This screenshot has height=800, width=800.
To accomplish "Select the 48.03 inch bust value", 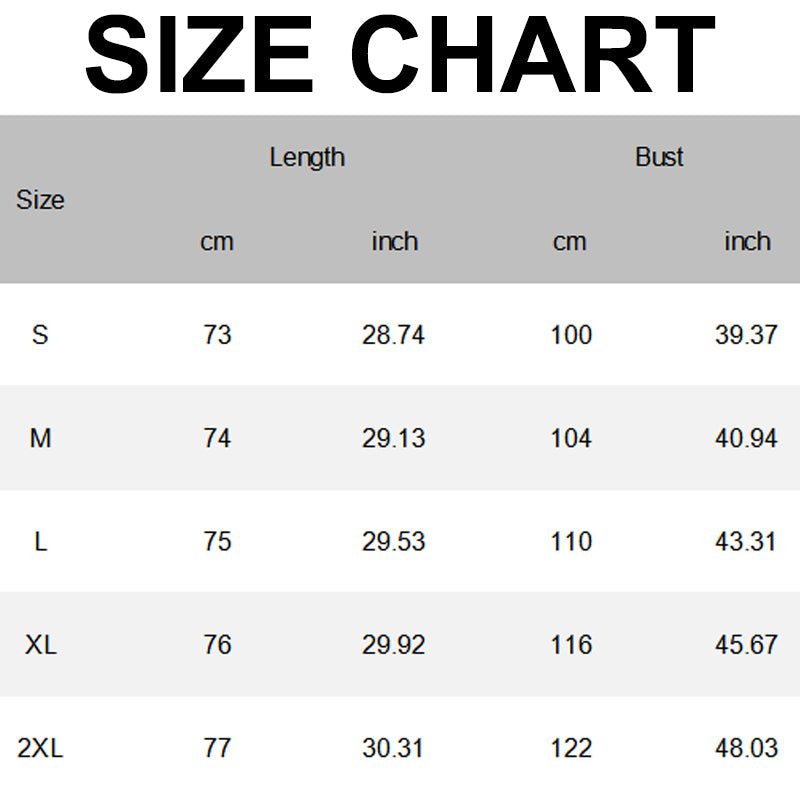I will pos(746,748).
